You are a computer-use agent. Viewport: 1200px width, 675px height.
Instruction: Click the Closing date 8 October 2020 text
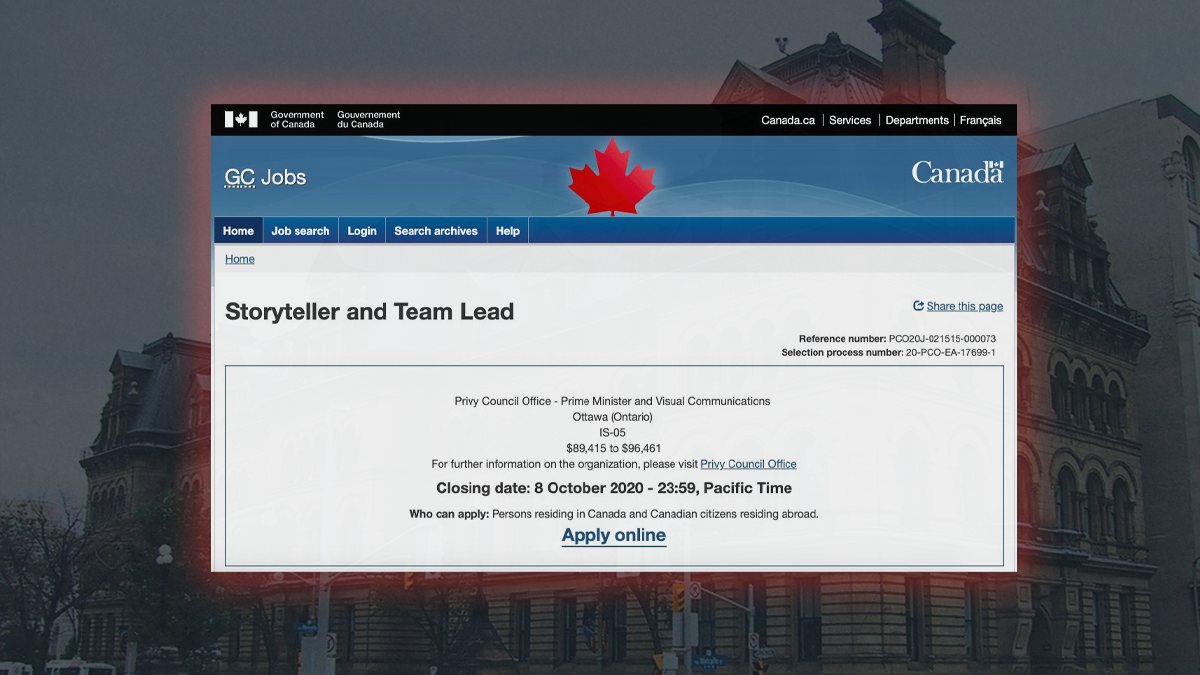tap(614, 488)
